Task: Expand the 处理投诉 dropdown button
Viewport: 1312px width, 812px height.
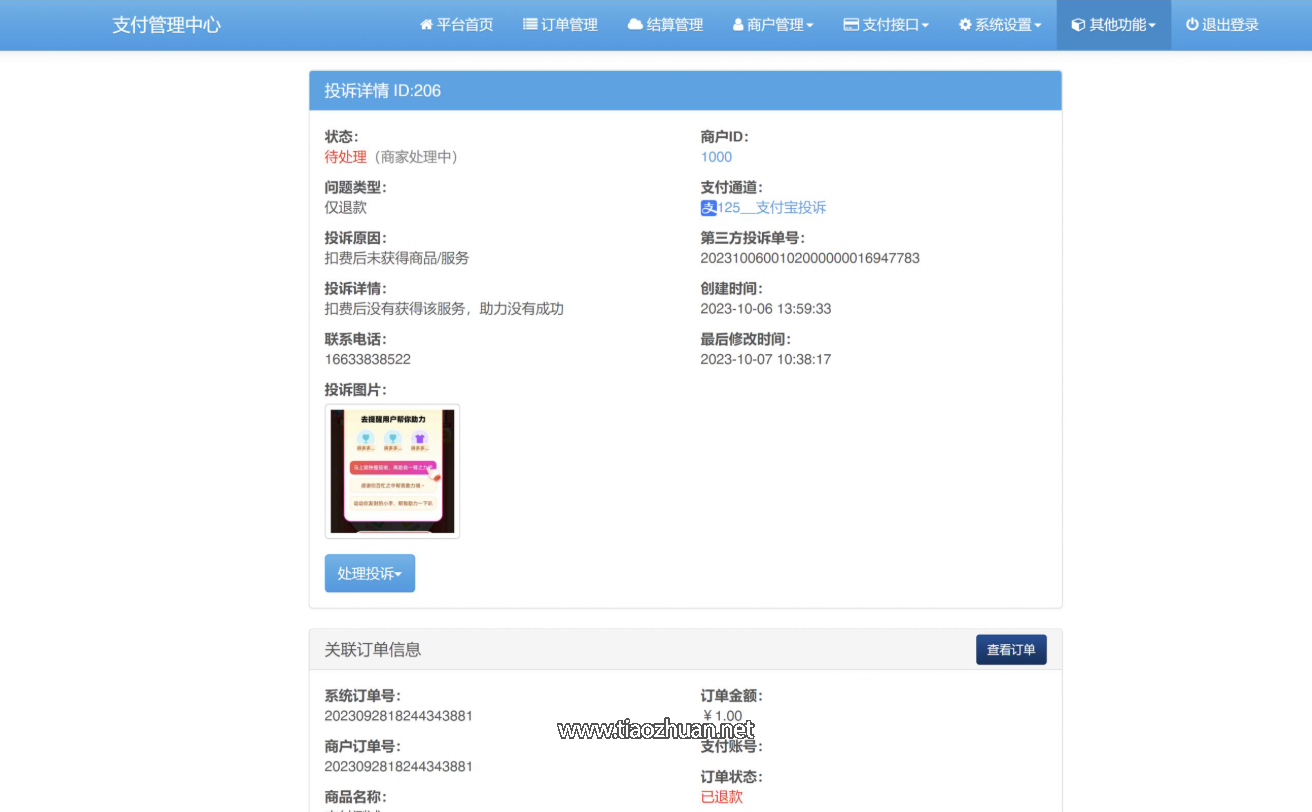Action: click(369, 573)
